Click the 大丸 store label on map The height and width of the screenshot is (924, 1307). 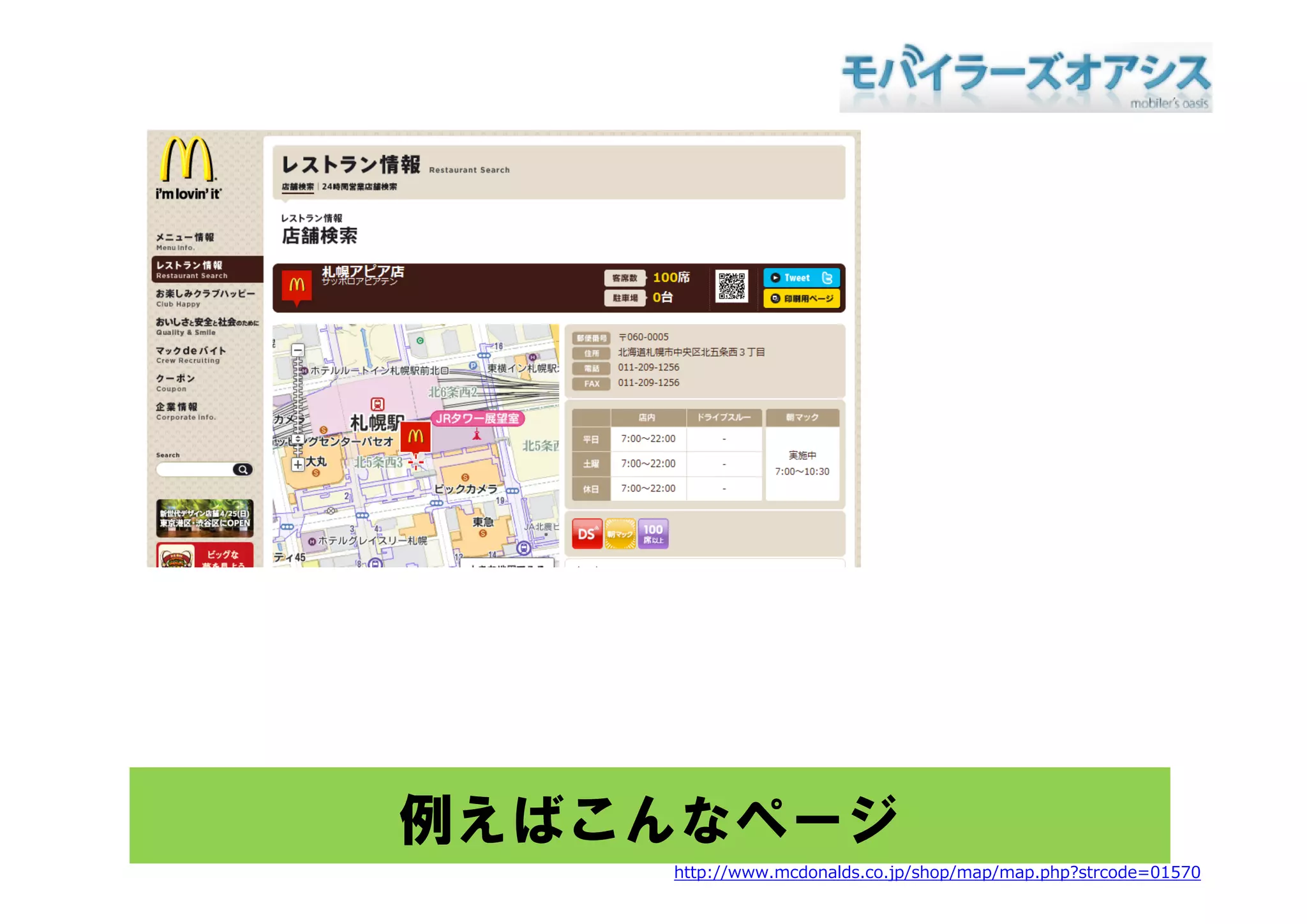pyautogui.click(x=316, y=461)
